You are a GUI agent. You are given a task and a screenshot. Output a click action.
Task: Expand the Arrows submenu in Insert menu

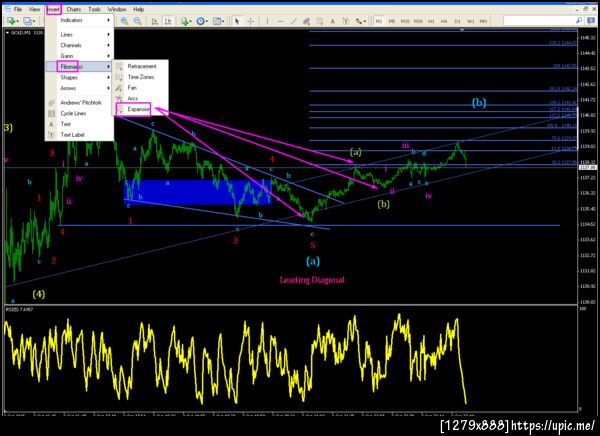click(80, 88)
